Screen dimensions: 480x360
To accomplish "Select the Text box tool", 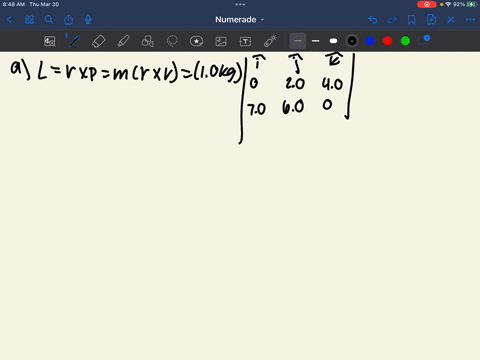I will (245, 41).
